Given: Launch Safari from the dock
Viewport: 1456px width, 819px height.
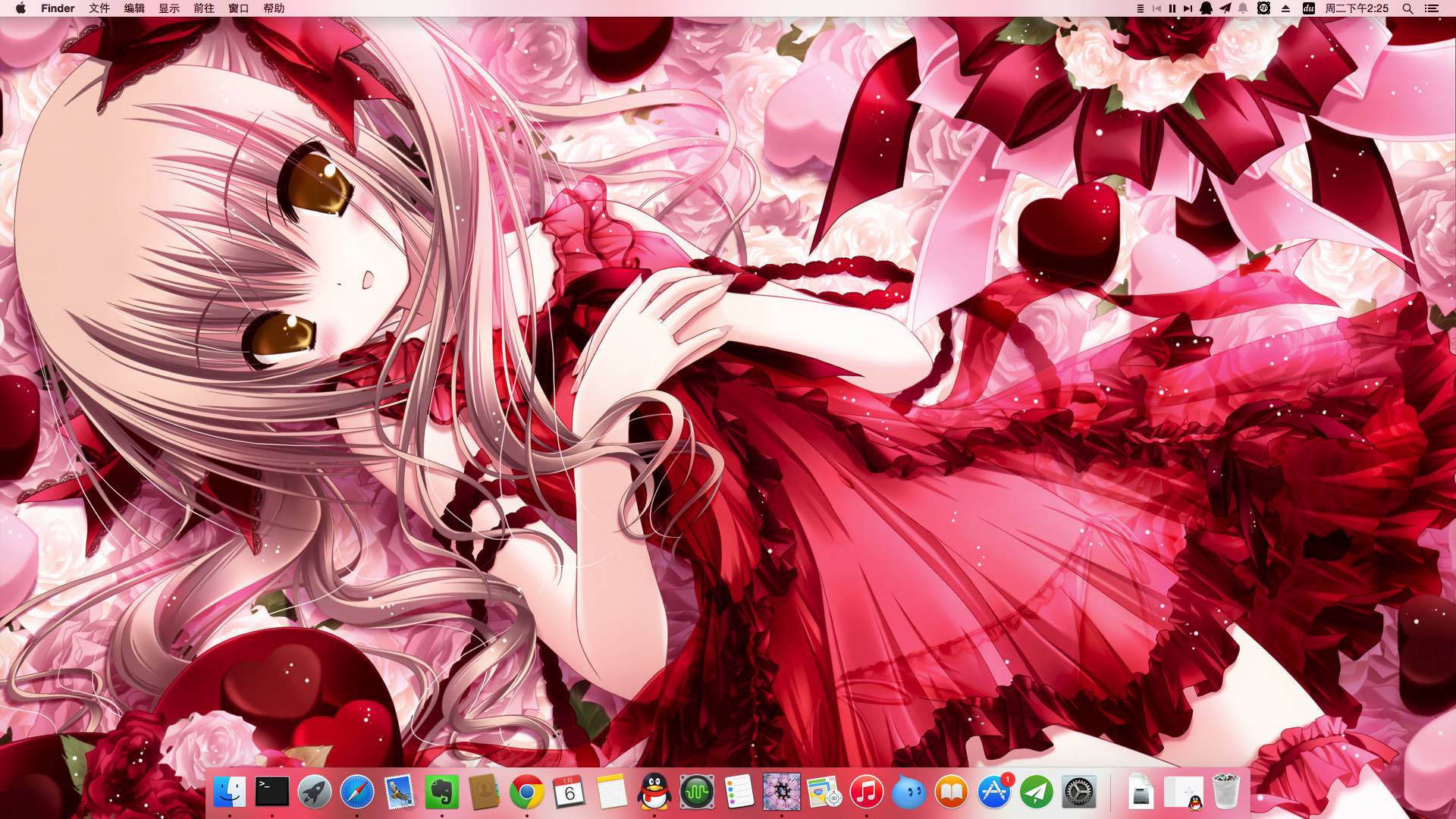Looking at the screenshot, I should coord(356,792).
